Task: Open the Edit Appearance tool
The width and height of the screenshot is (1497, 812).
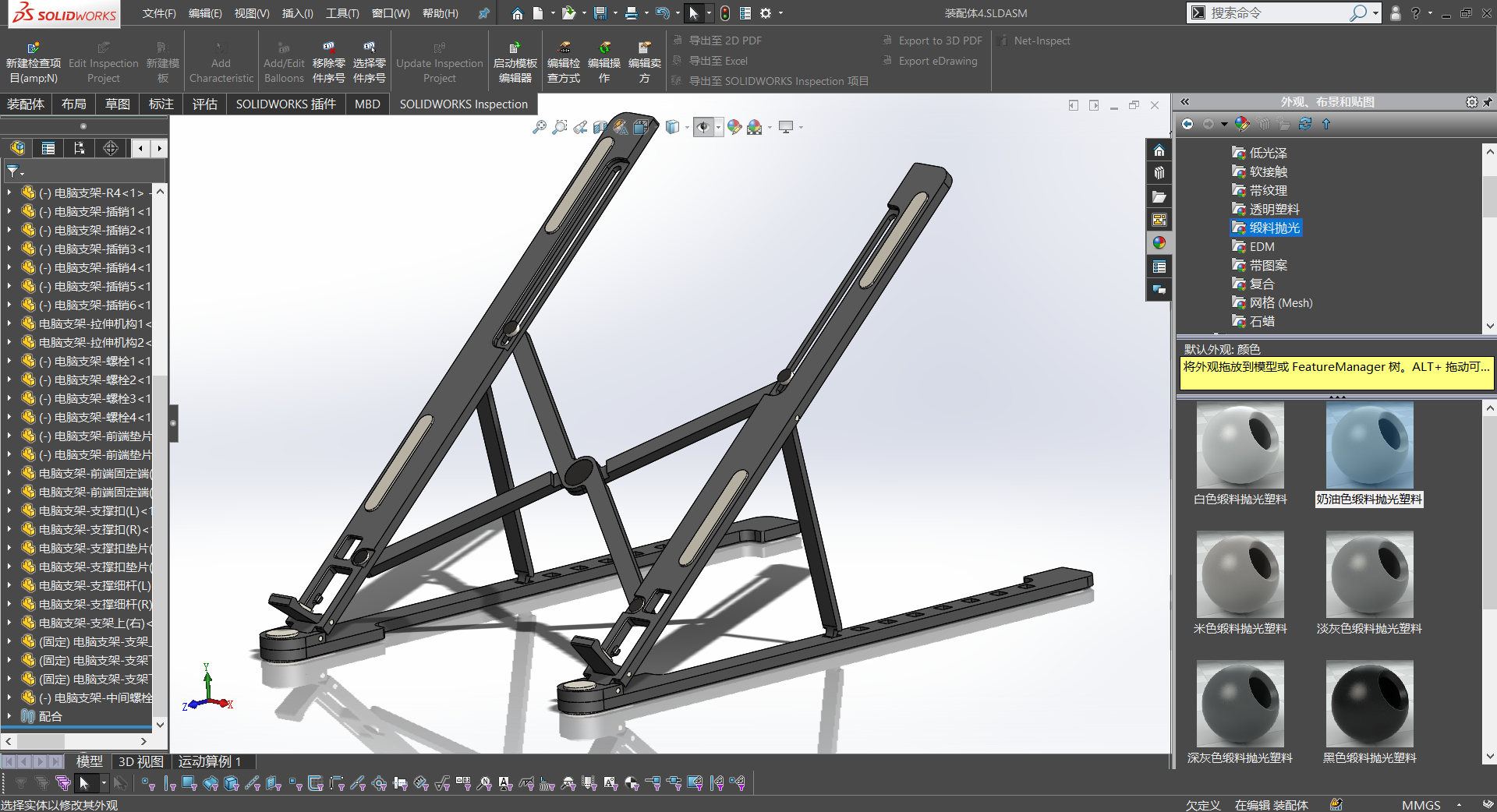Action: click(x=734, y=127)
